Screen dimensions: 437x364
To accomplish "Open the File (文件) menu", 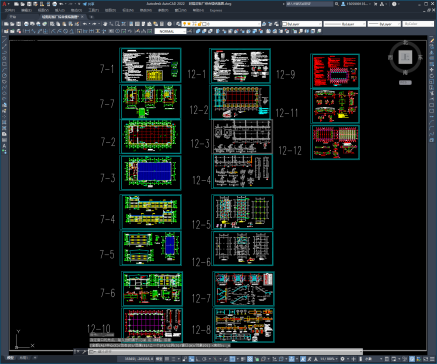I will pos(10,10).
